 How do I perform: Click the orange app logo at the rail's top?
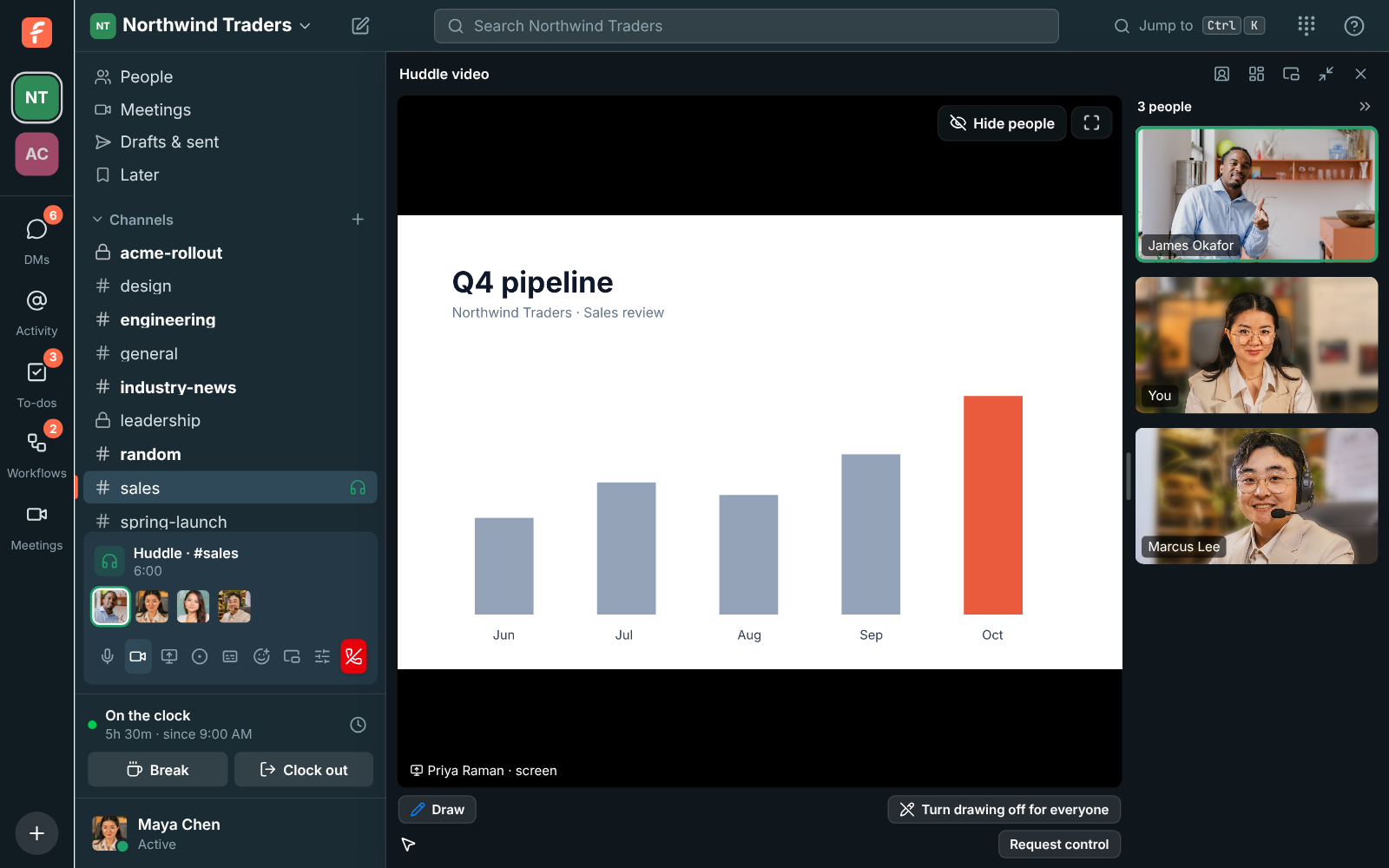click(36, 33)
